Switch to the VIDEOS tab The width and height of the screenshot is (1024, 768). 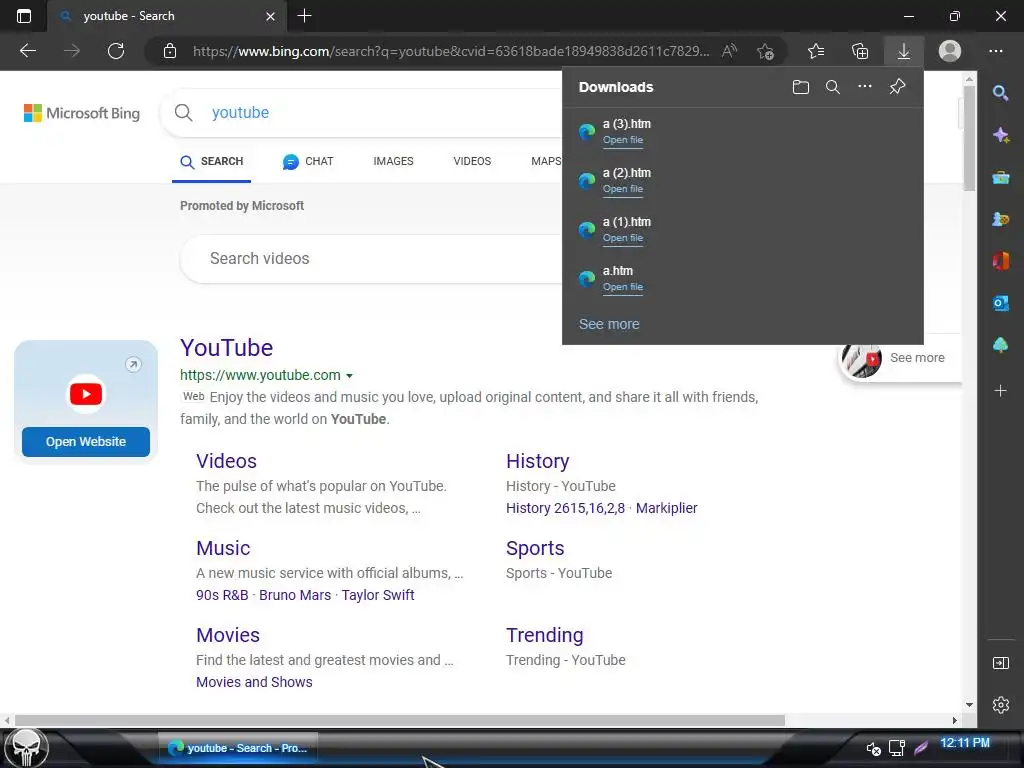(x=472, y=161)
